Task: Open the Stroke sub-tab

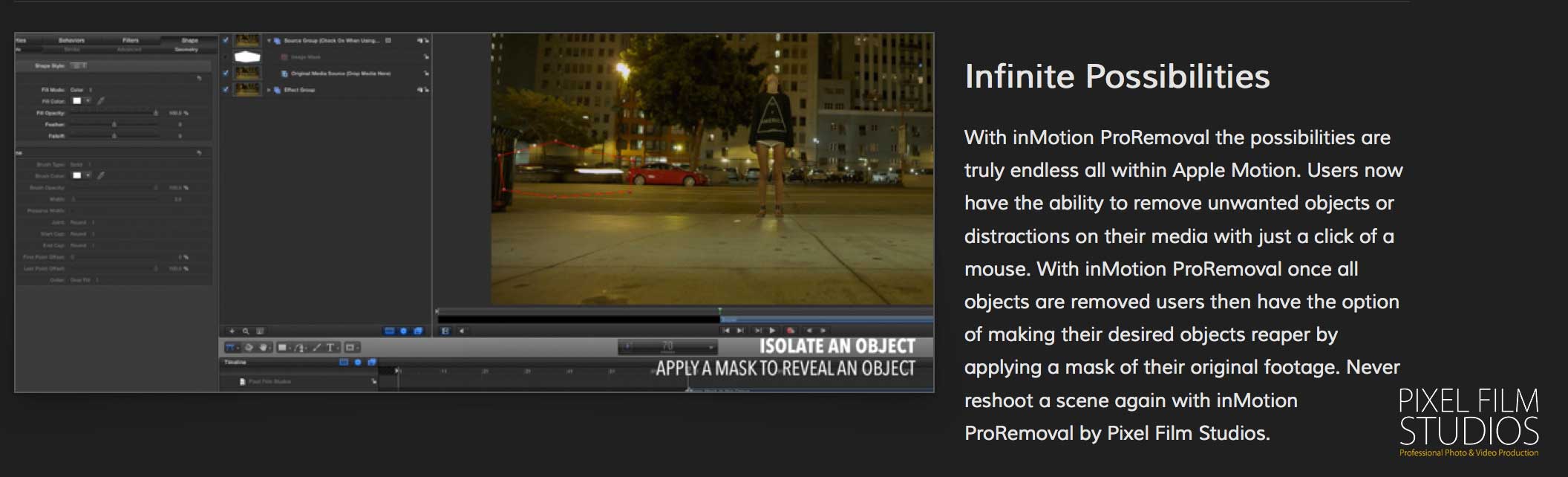Action: 72,49
